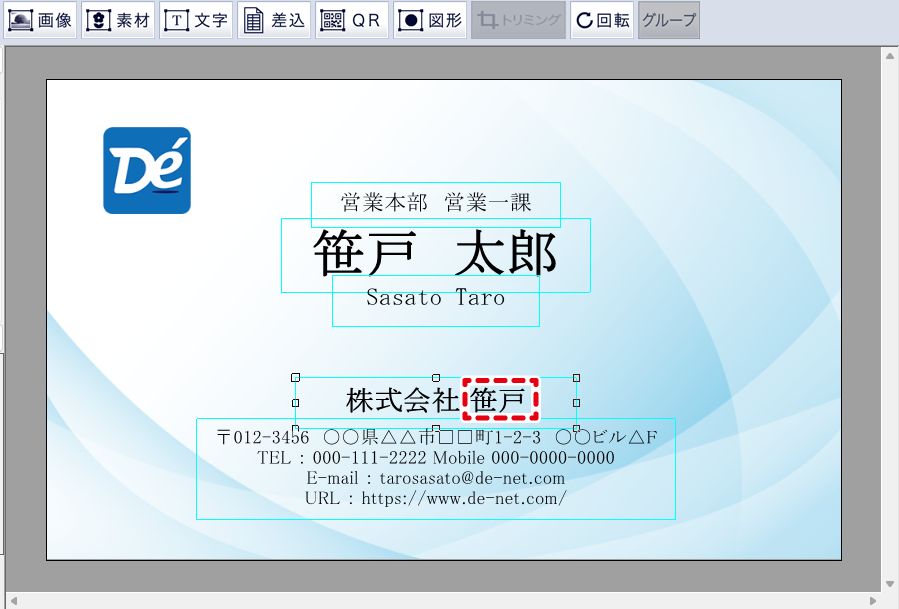
Task: Click the URL https://www.de-net.com/ line
Action: pyautogui.click(x=436, y=498)
